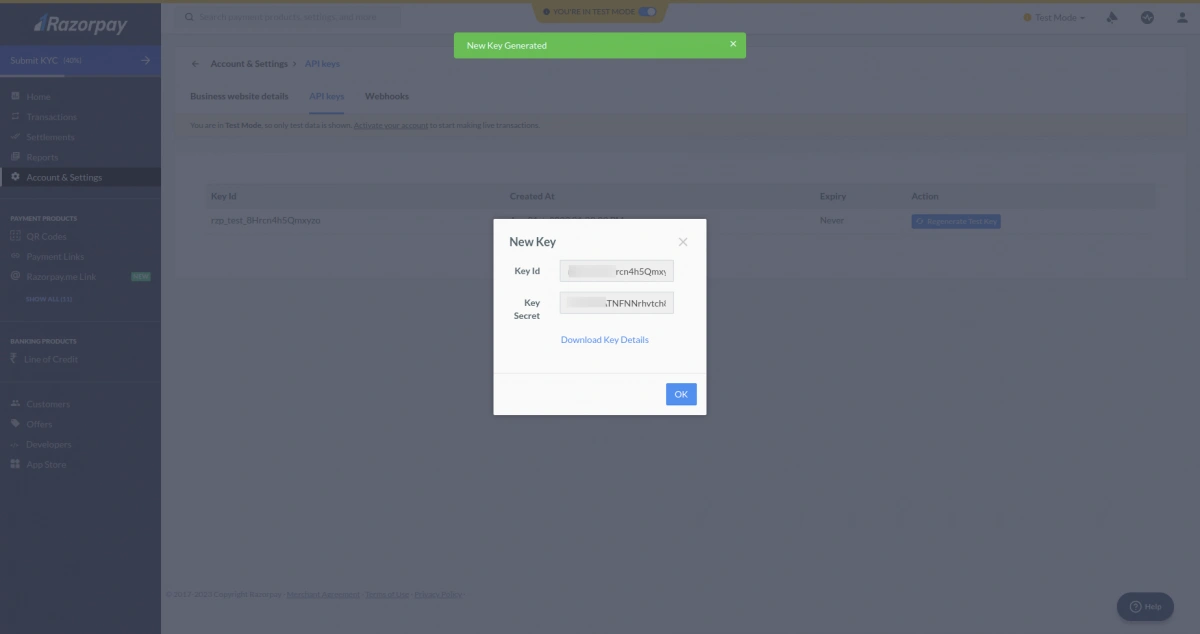1200x634 pixels.
Task: Click the Key Id column header
Action: (x=223, y=196)
